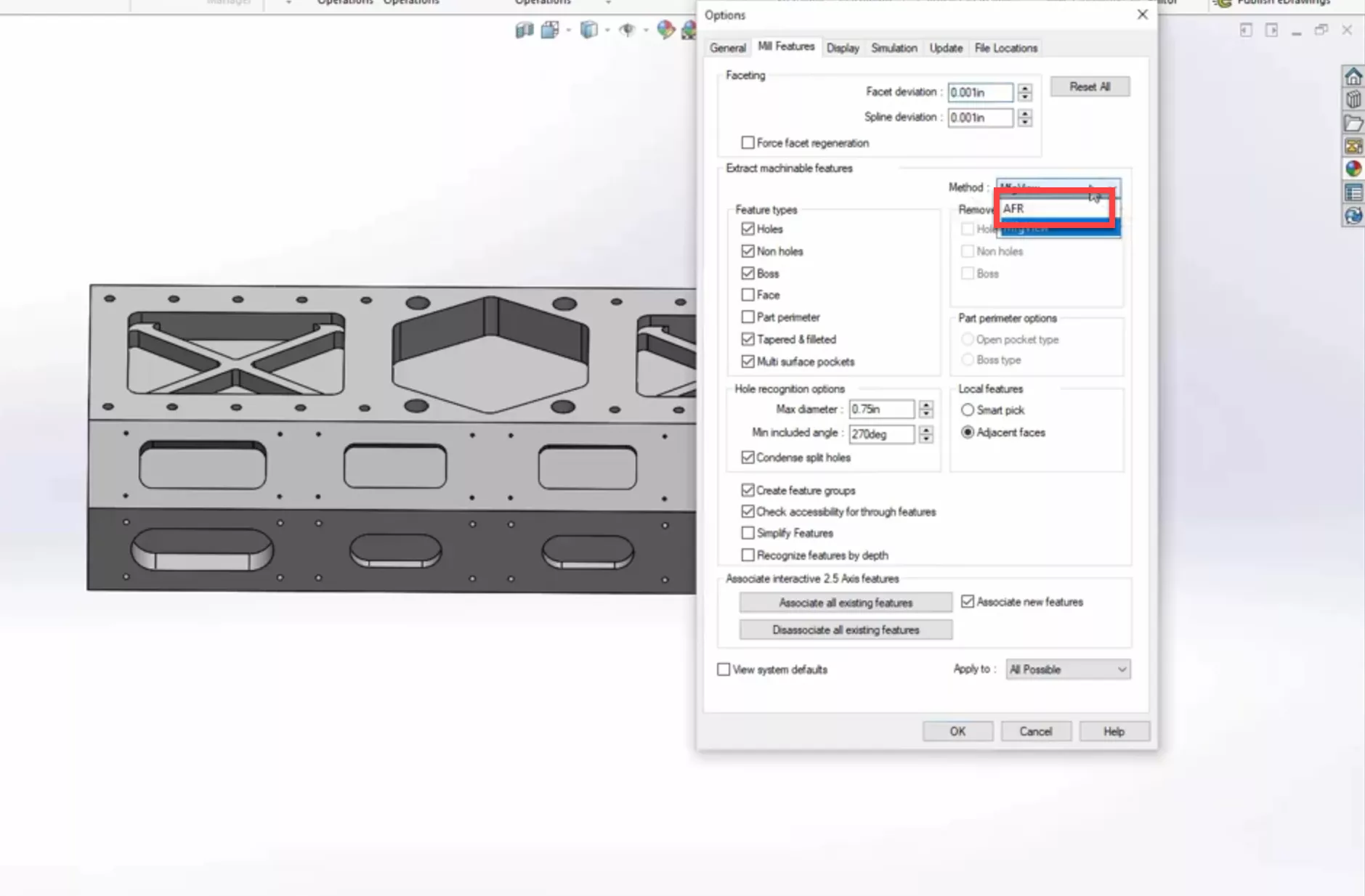This screenshot has width=1365, height=896.
Task: Open the Display Style dropdown arrow
Action: tap(607, 30)
